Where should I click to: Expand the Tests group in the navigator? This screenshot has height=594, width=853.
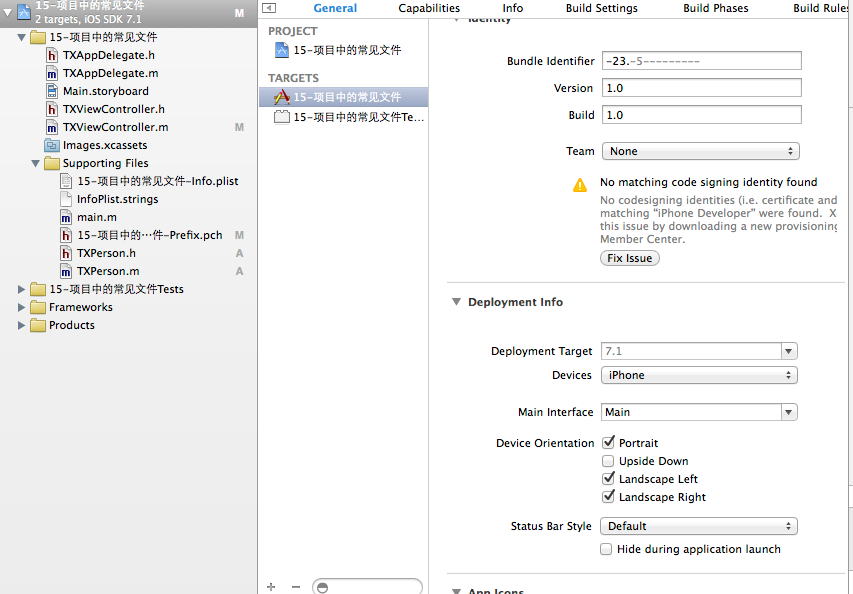point(21,289)
